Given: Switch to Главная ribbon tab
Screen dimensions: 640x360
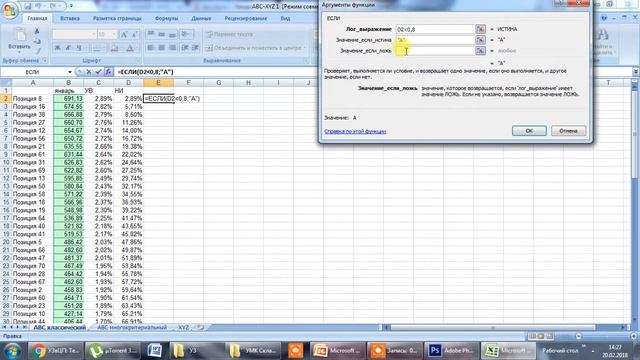Looking at the screenshot, I should pos(37,18).
